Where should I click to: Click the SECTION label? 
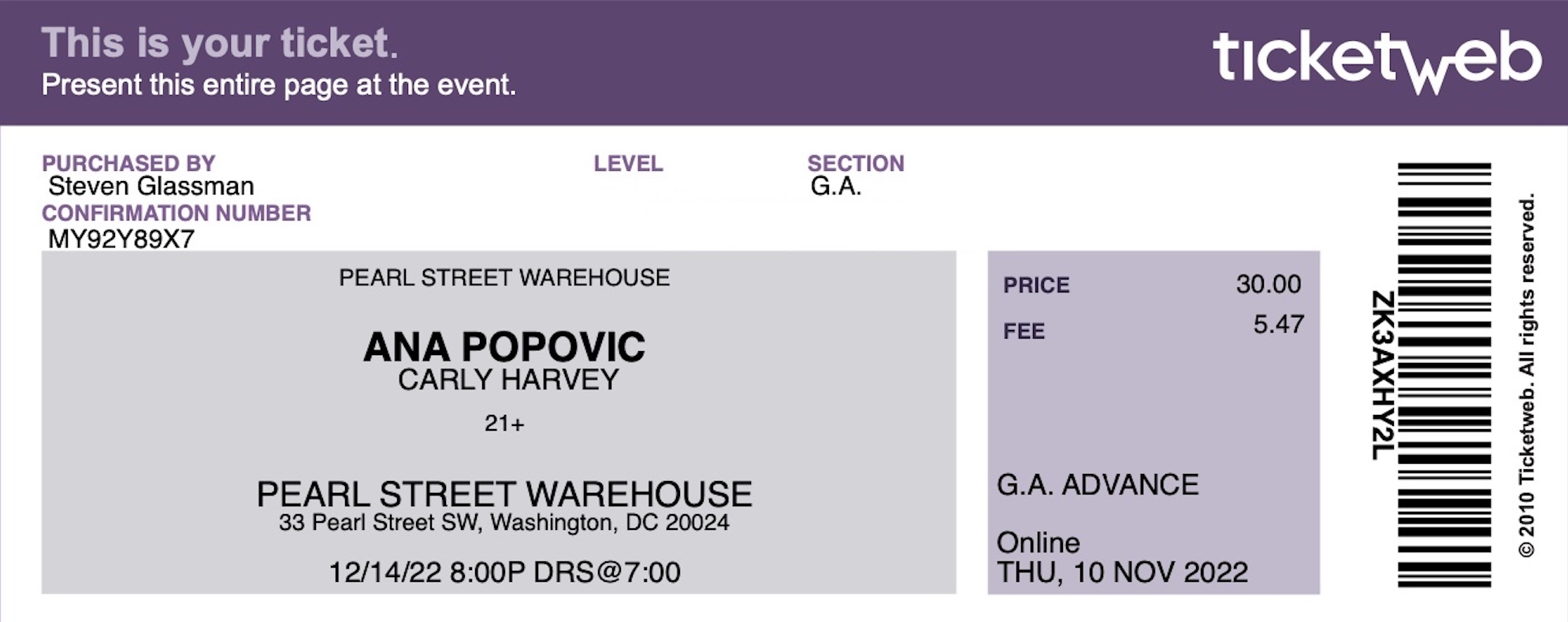tap(856, 164)
